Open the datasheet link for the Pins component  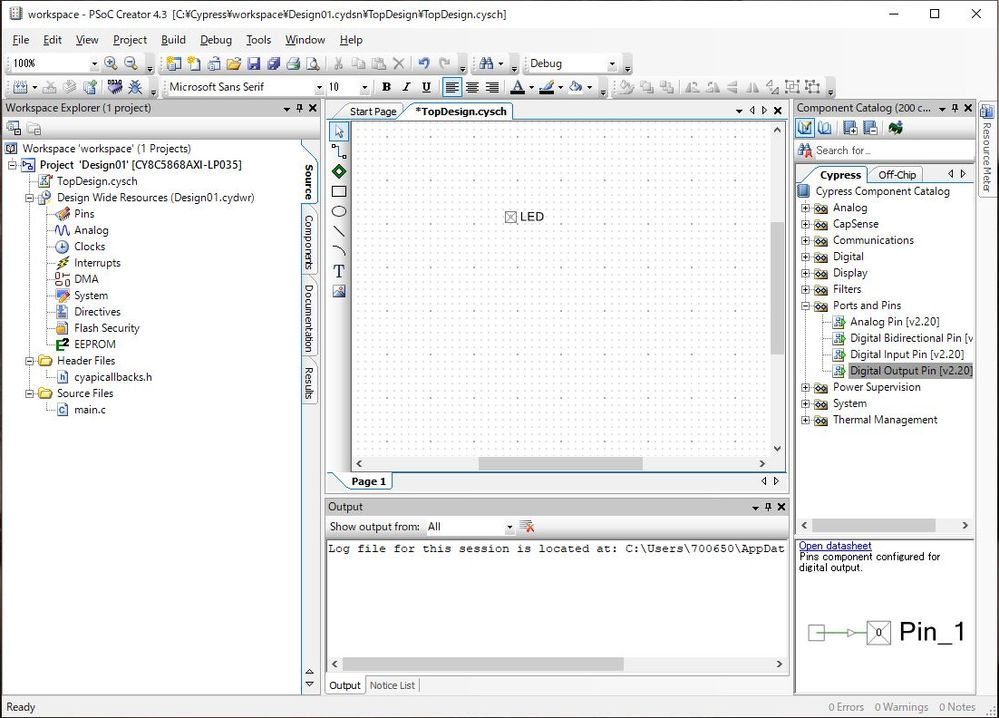coord(834,545)
